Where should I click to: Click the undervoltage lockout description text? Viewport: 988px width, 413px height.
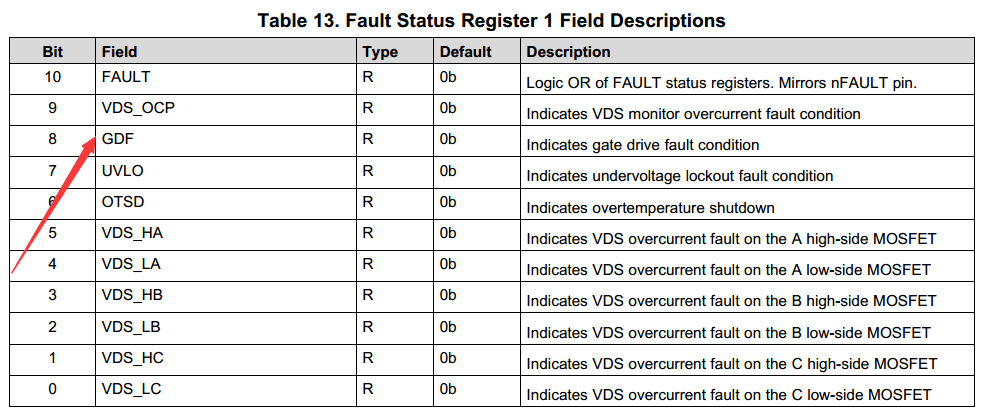point(680,176)
